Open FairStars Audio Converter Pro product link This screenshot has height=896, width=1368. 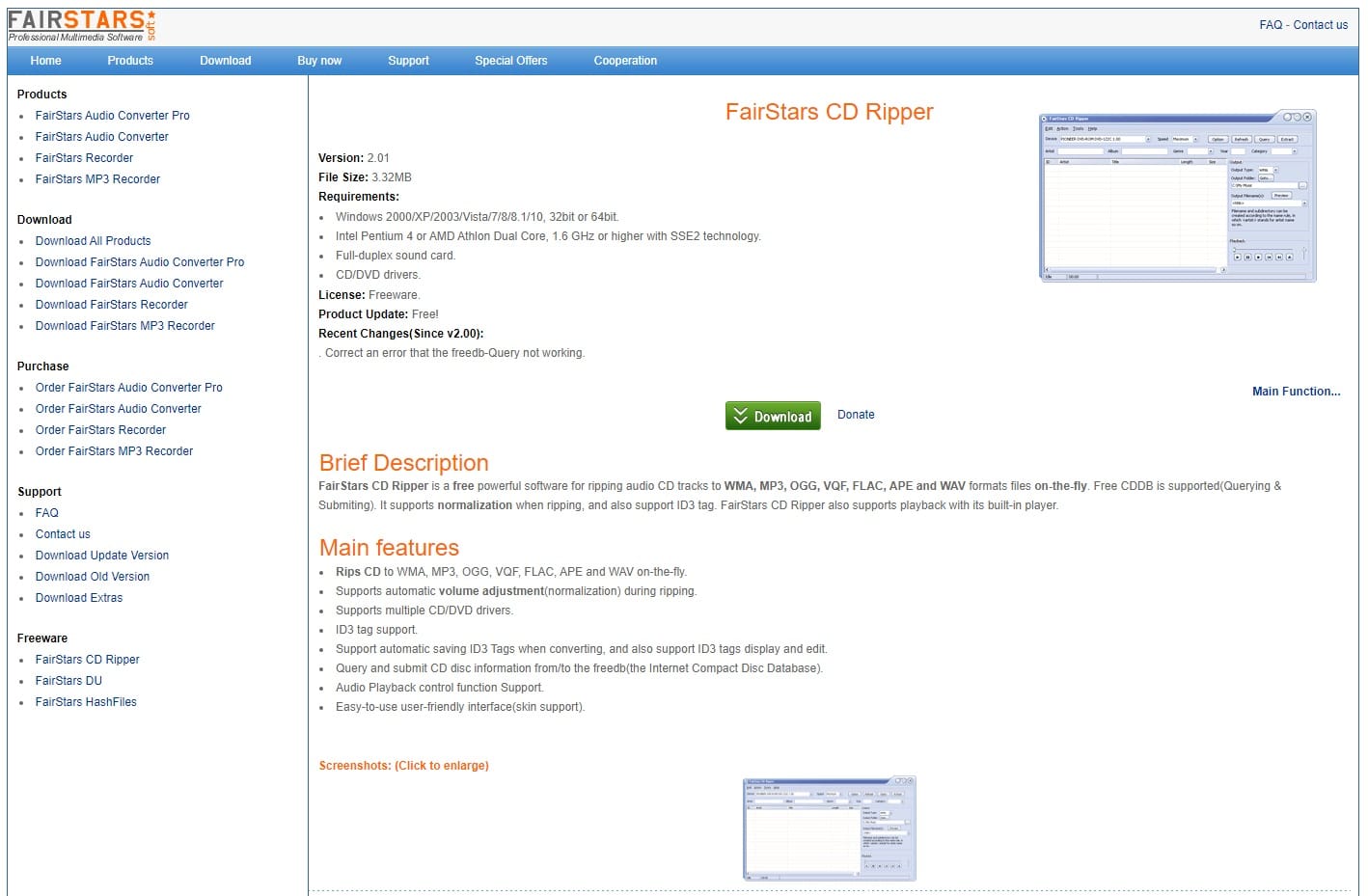tap(112, 116)
